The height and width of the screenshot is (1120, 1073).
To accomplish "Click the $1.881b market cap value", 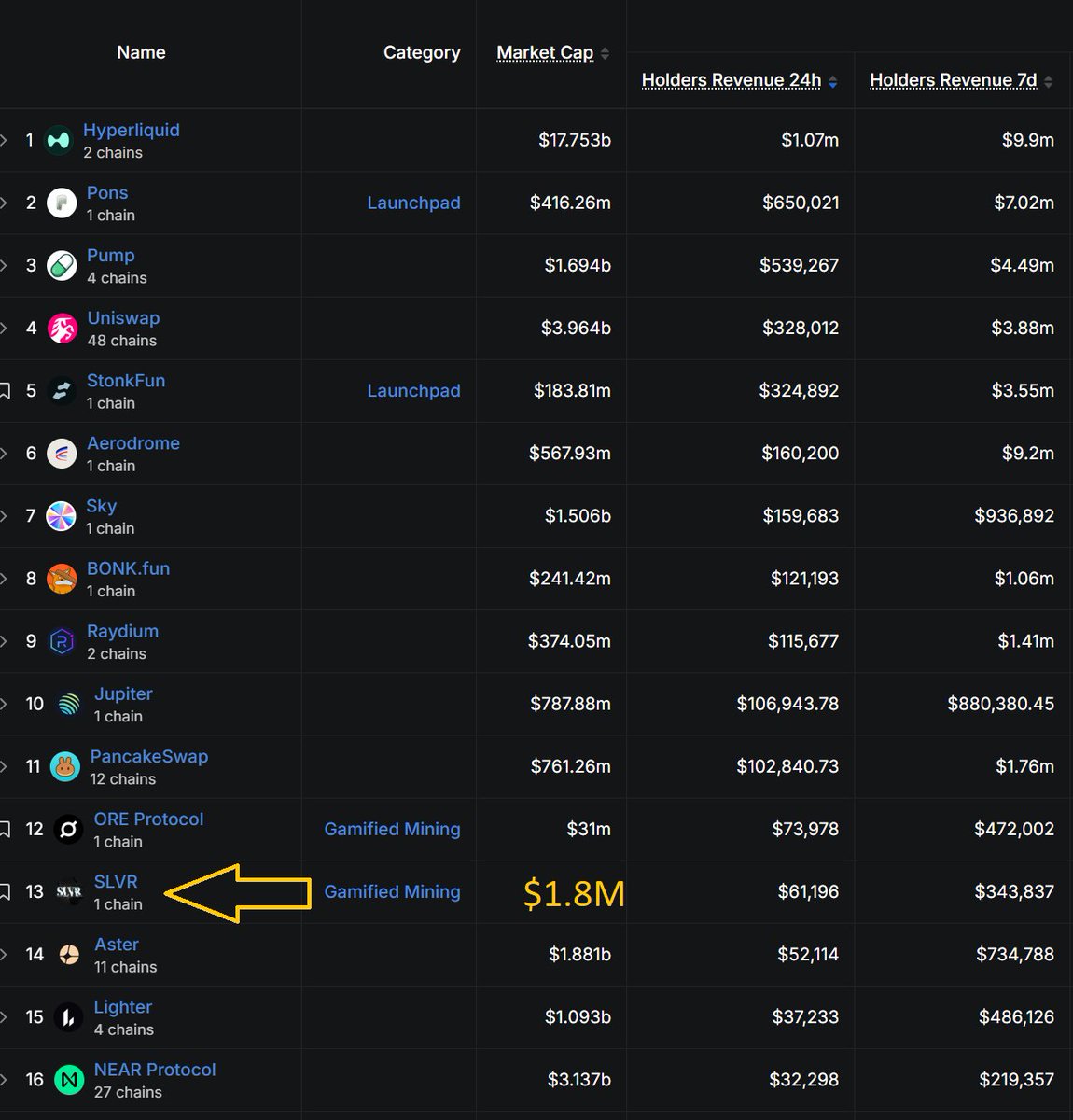I will 579,954.
